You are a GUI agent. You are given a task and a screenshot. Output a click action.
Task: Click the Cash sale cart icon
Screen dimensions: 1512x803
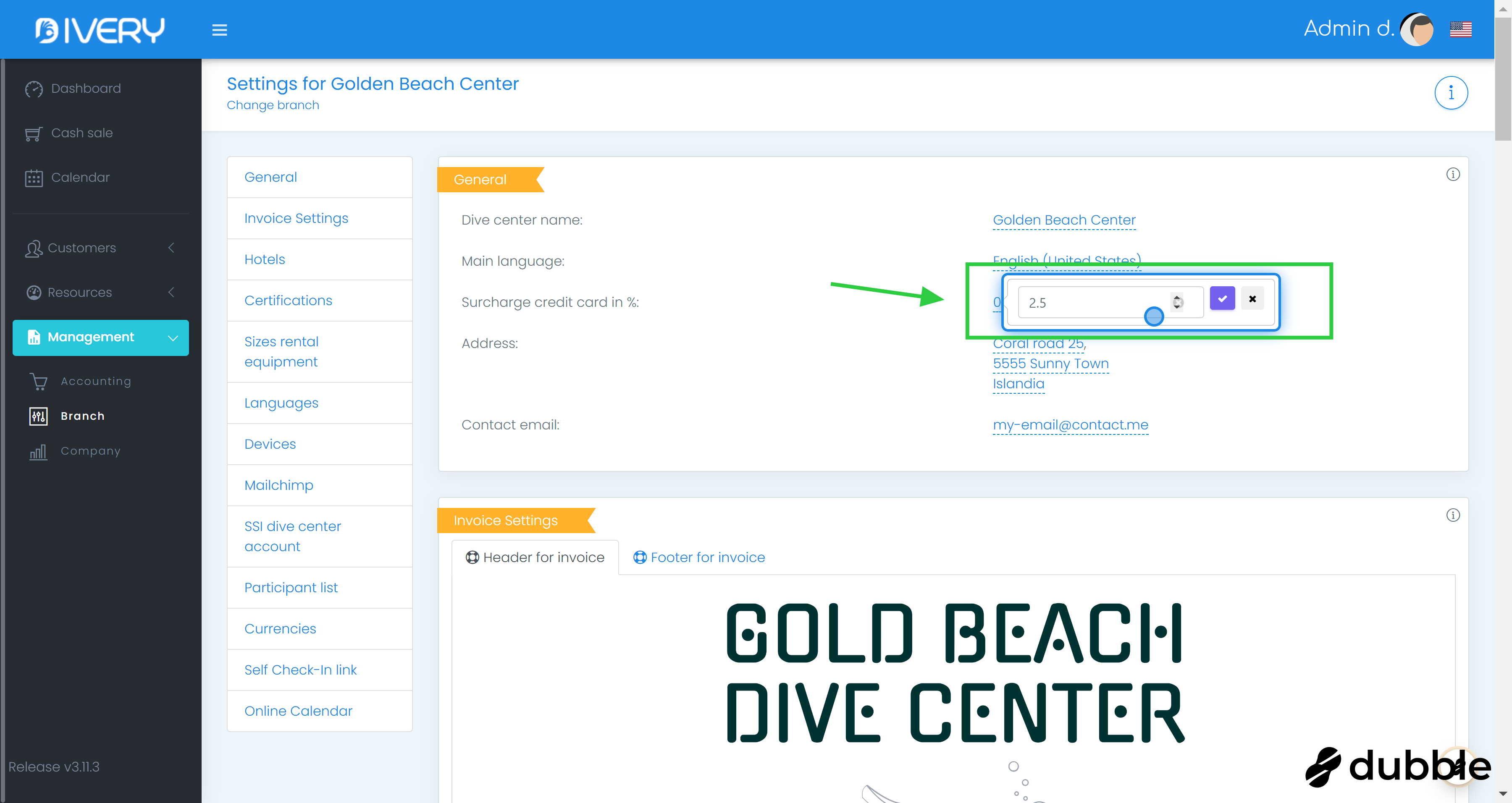[34, 134]
